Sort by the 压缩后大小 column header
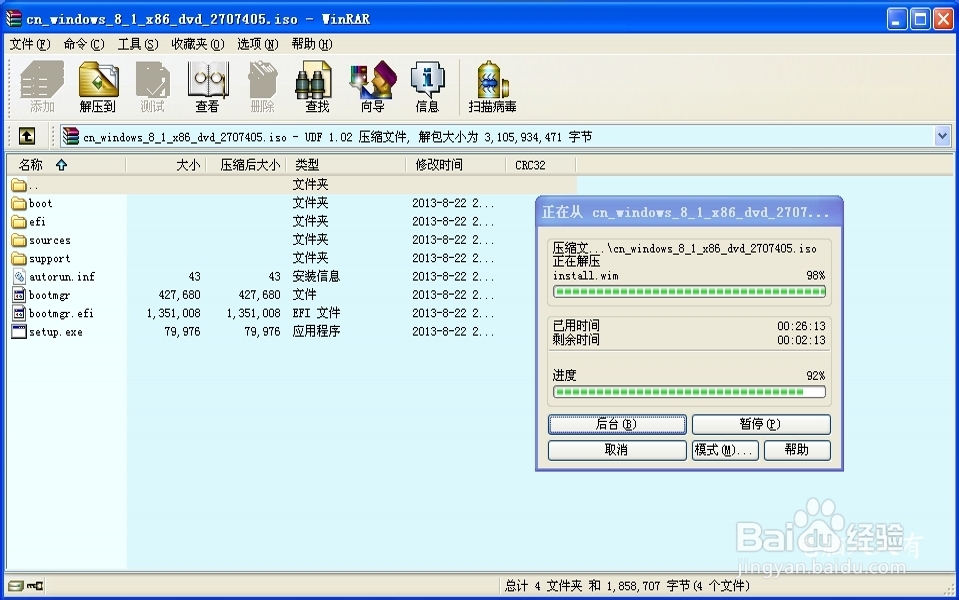This screenshot has width=959, height=600. pyautogui.click(x=246, y=165)
